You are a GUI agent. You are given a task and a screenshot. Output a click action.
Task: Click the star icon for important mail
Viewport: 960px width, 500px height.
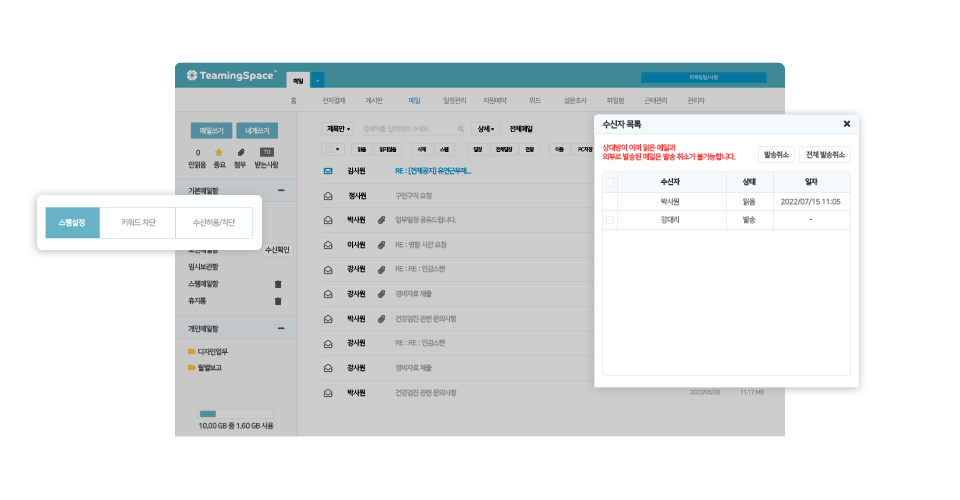[218, 152]
